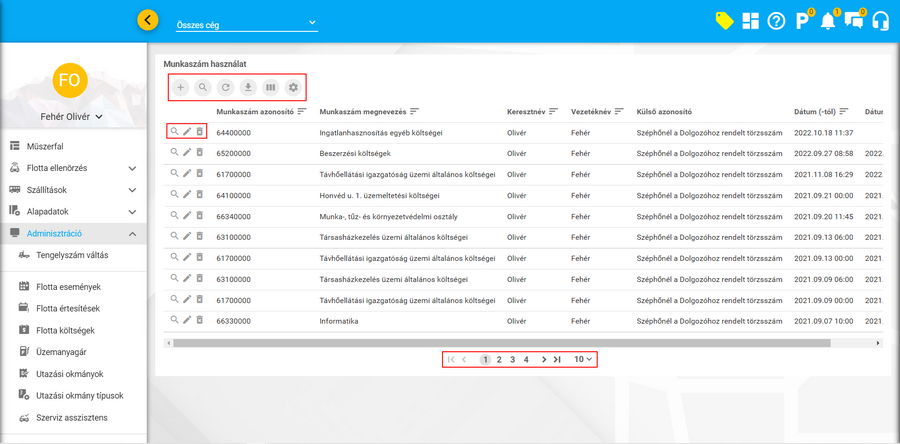Open the rows-per-page dropdown showing 10
The image size is (900, 444).
pos(583,359)
